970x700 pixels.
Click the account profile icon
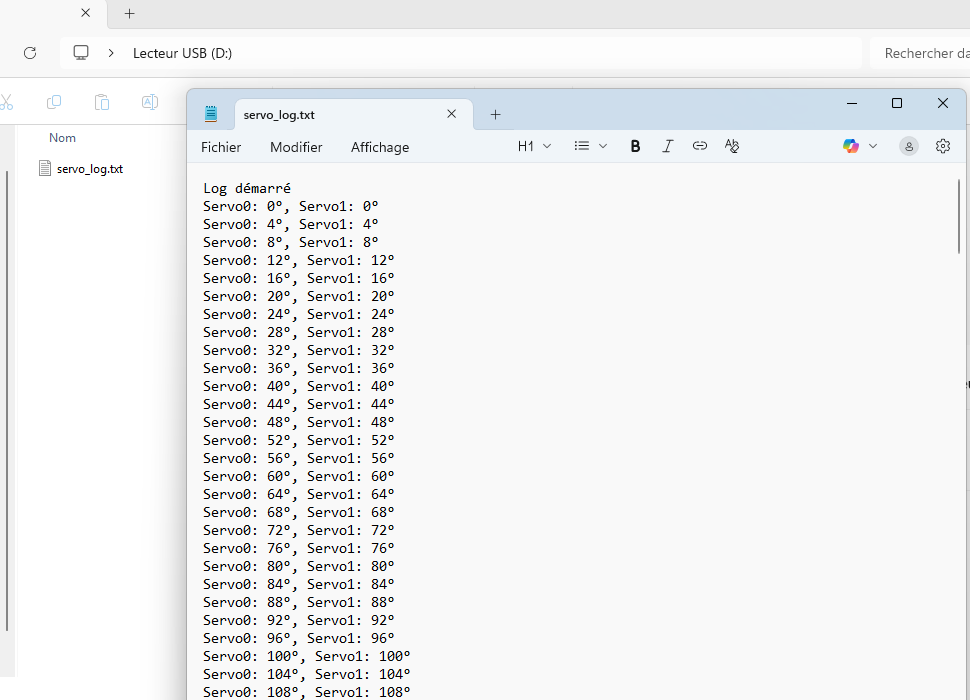coord(909,146)
